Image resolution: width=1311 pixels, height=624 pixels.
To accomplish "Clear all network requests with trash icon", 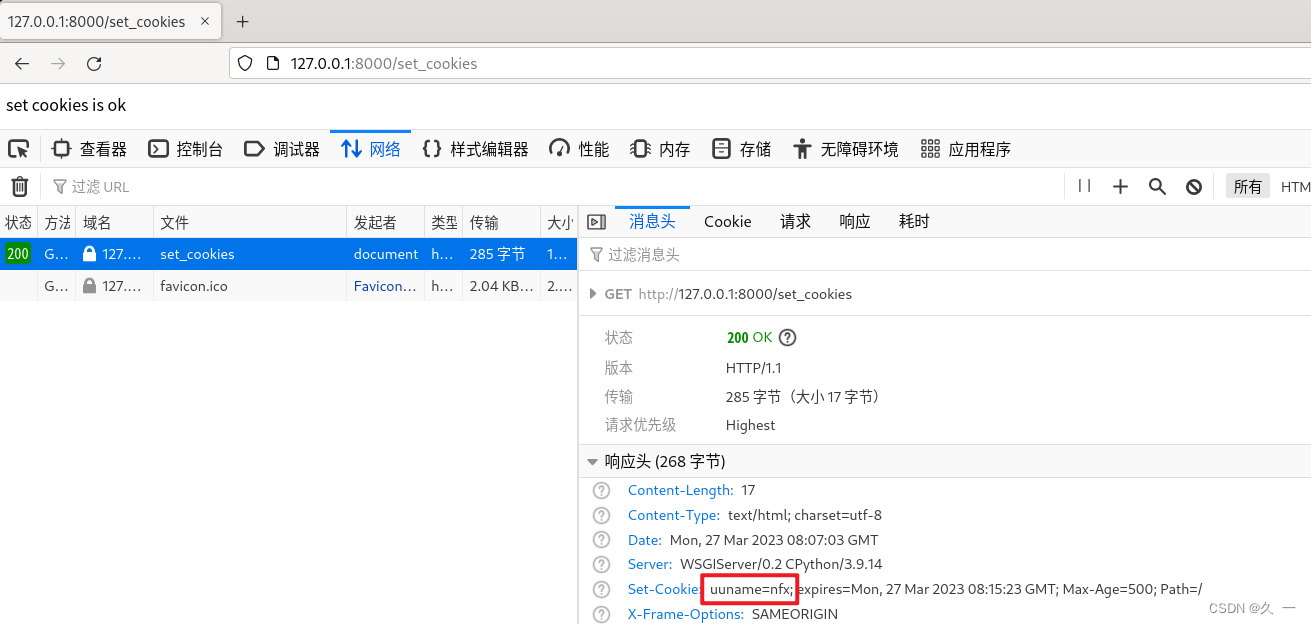I will coord(19,186).
